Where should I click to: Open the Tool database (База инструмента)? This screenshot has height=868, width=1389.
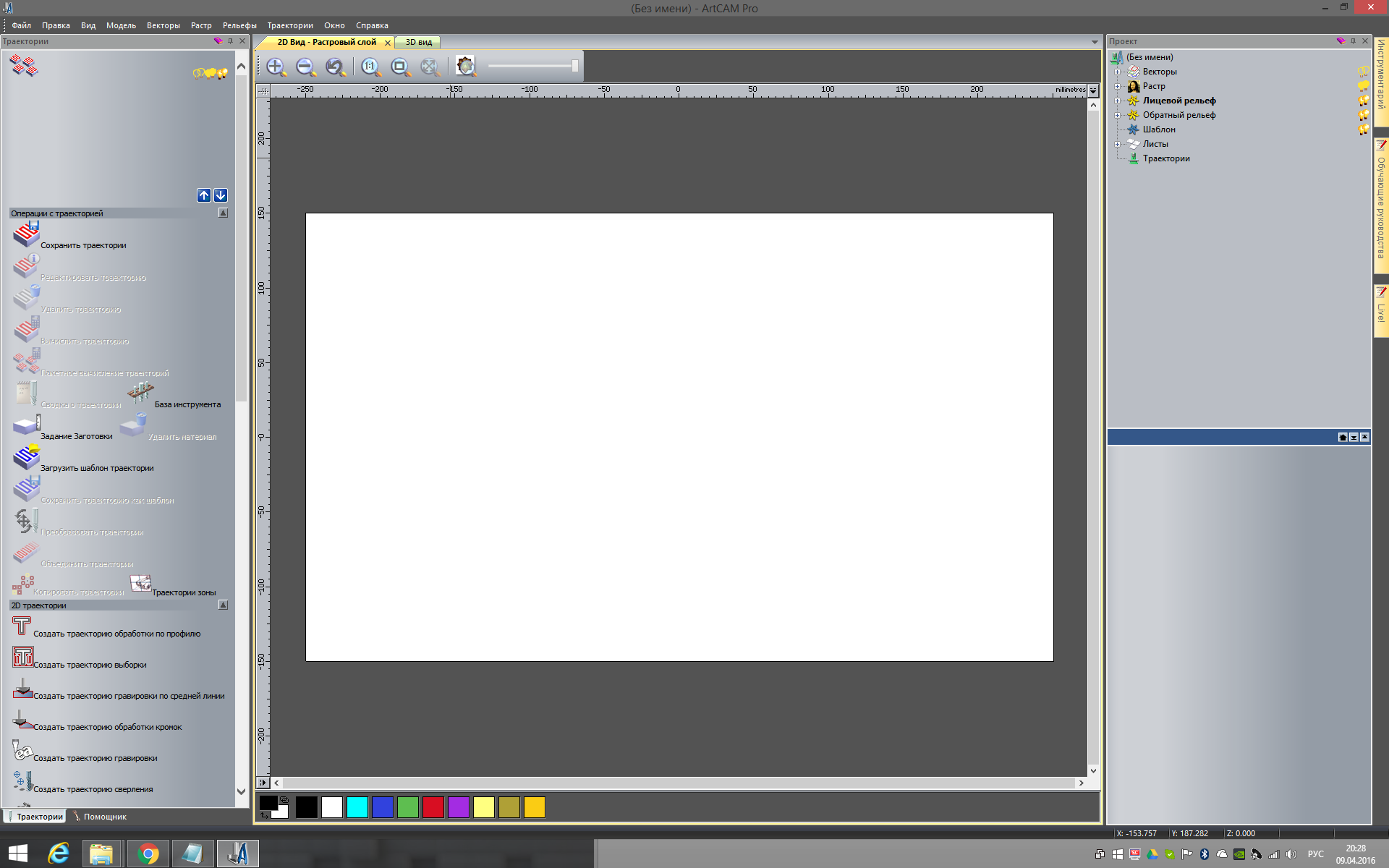point(140,393)
